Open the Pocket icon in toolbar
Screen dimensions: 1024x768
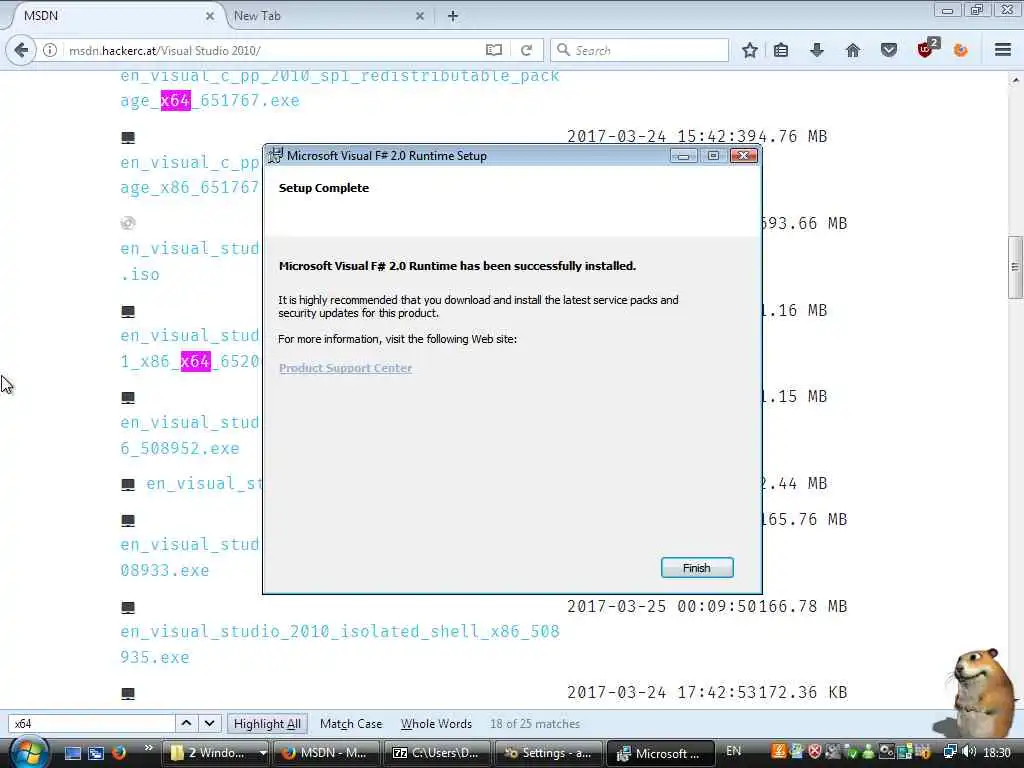[889, 50]
